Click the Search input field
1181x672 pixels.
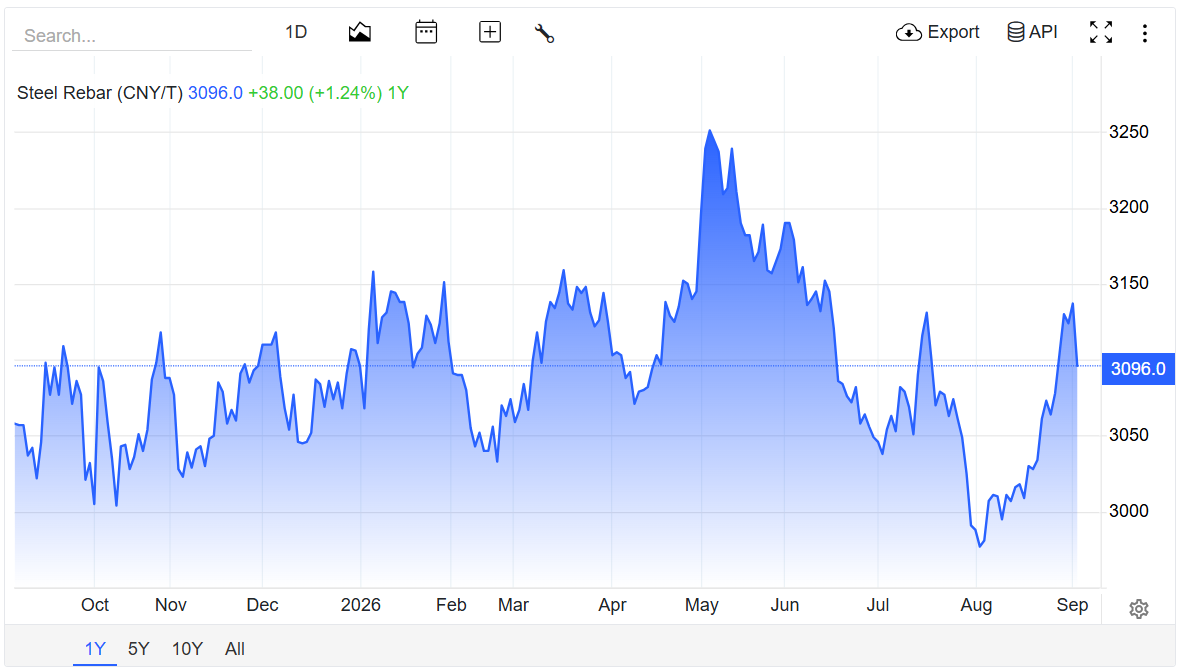[x=132, y=35]
